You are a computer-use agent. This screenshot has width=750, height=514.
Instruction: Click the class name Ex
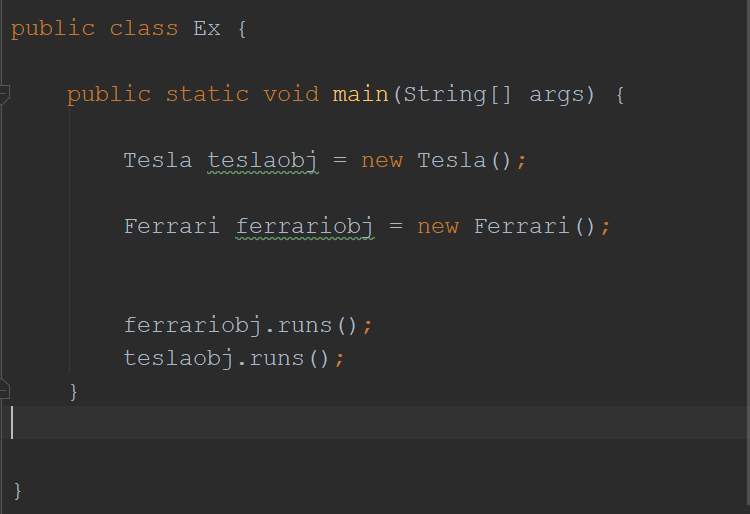[x=206, y=28]
